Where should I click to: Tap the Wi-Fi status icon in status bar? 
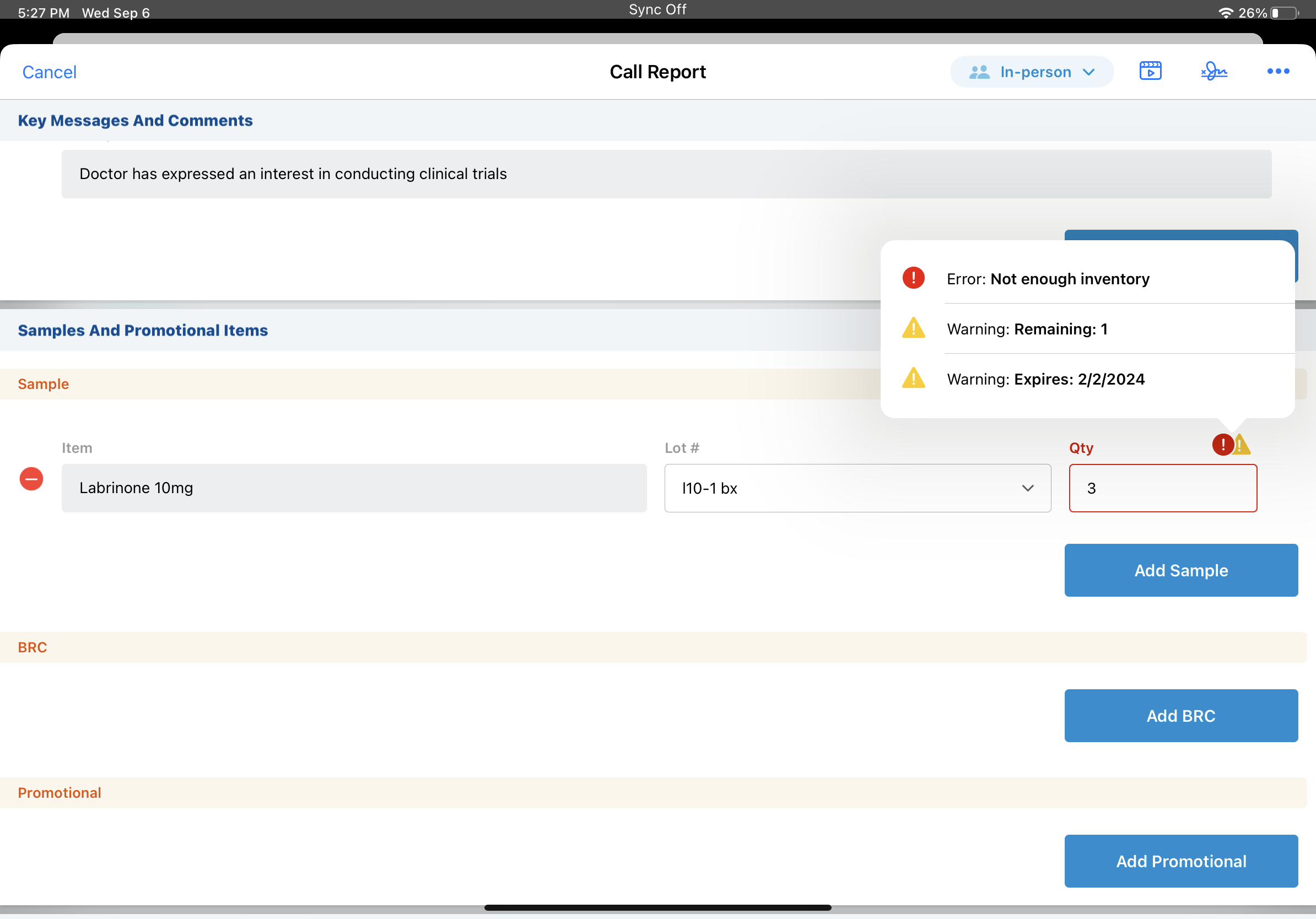(x=1225, y=13)
